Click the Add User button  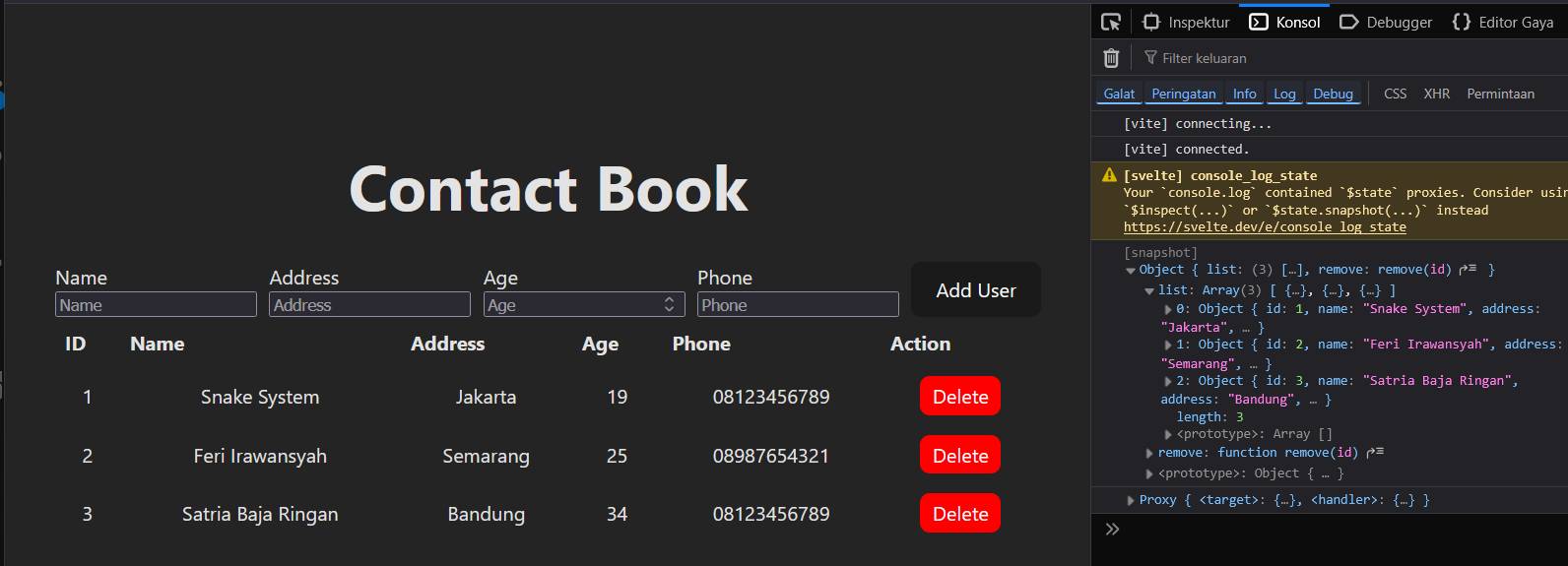coord(976,289)
